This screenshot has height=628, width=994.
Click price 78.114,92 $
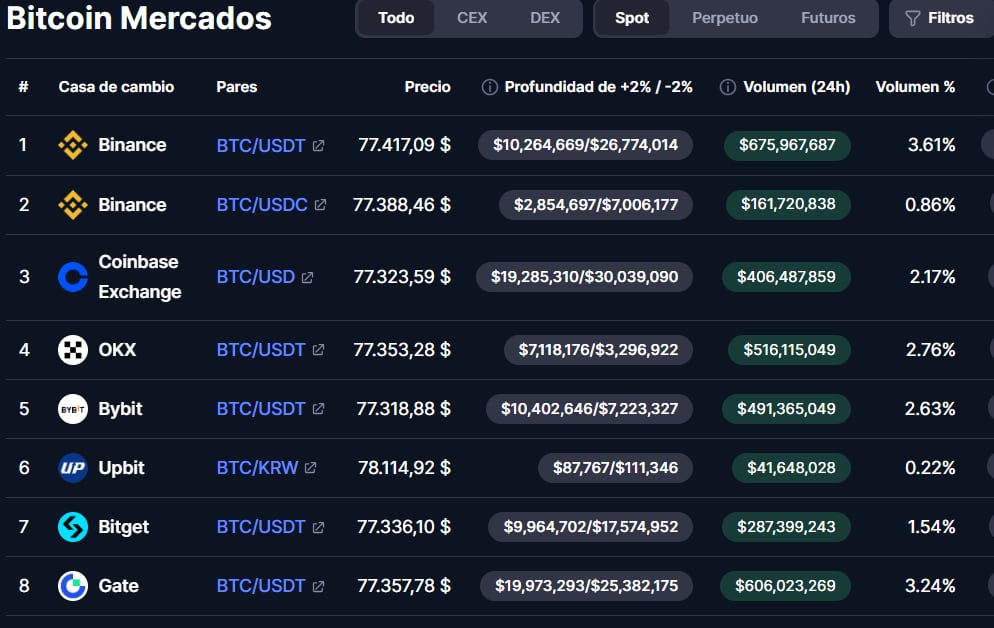click(x=404, y=468)
